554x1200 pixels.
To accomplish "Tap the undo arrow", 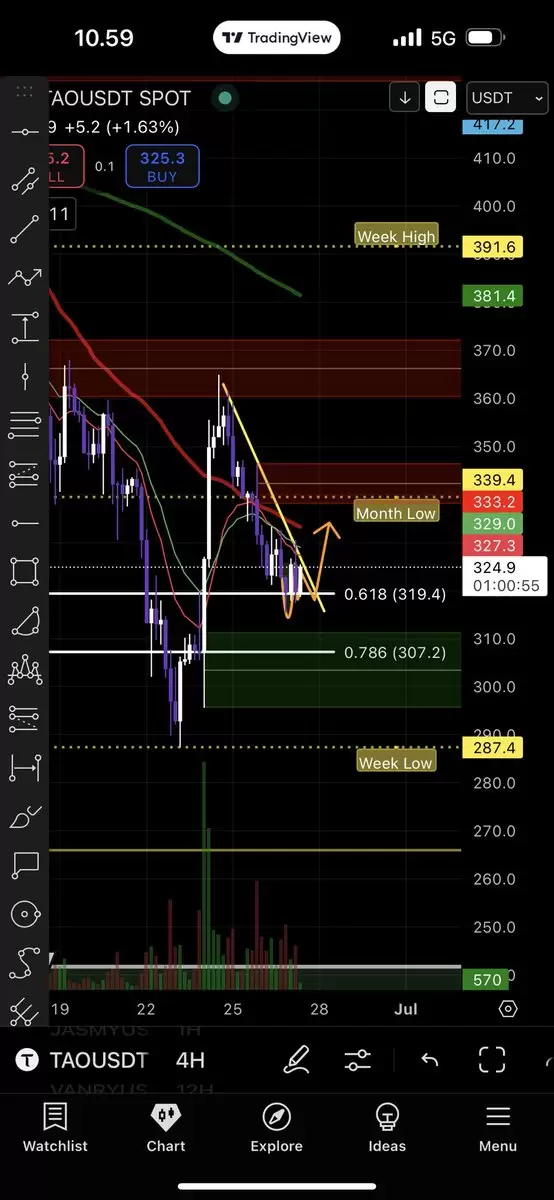I will click(430, 1060).
